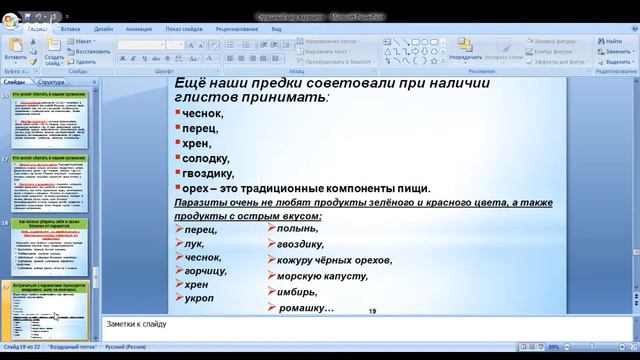Open the font size combo box
This screenshot has height=360, width=640.
(175, 45)
